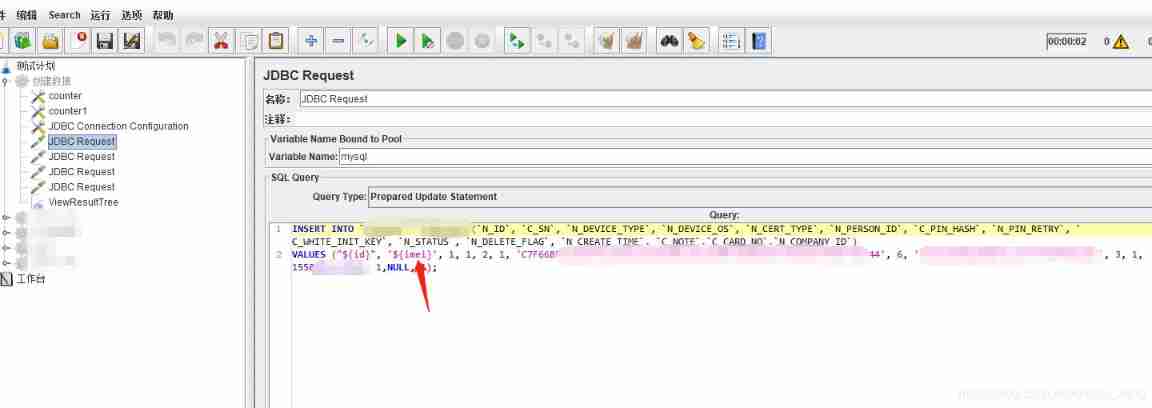
Task: Click the Cut scissors icon
Action: click(x=221, y=41)
